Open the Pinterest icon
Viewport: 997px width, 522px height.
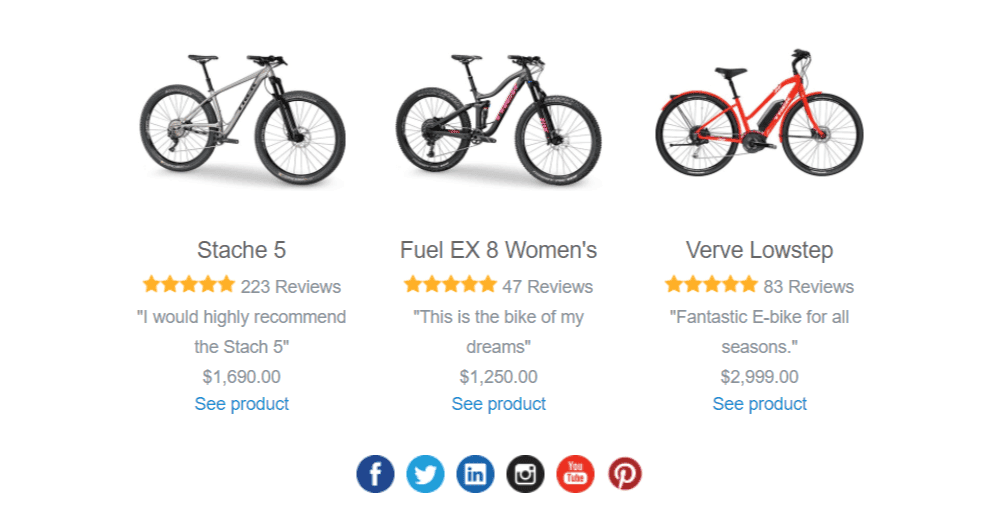pos(625,473)
